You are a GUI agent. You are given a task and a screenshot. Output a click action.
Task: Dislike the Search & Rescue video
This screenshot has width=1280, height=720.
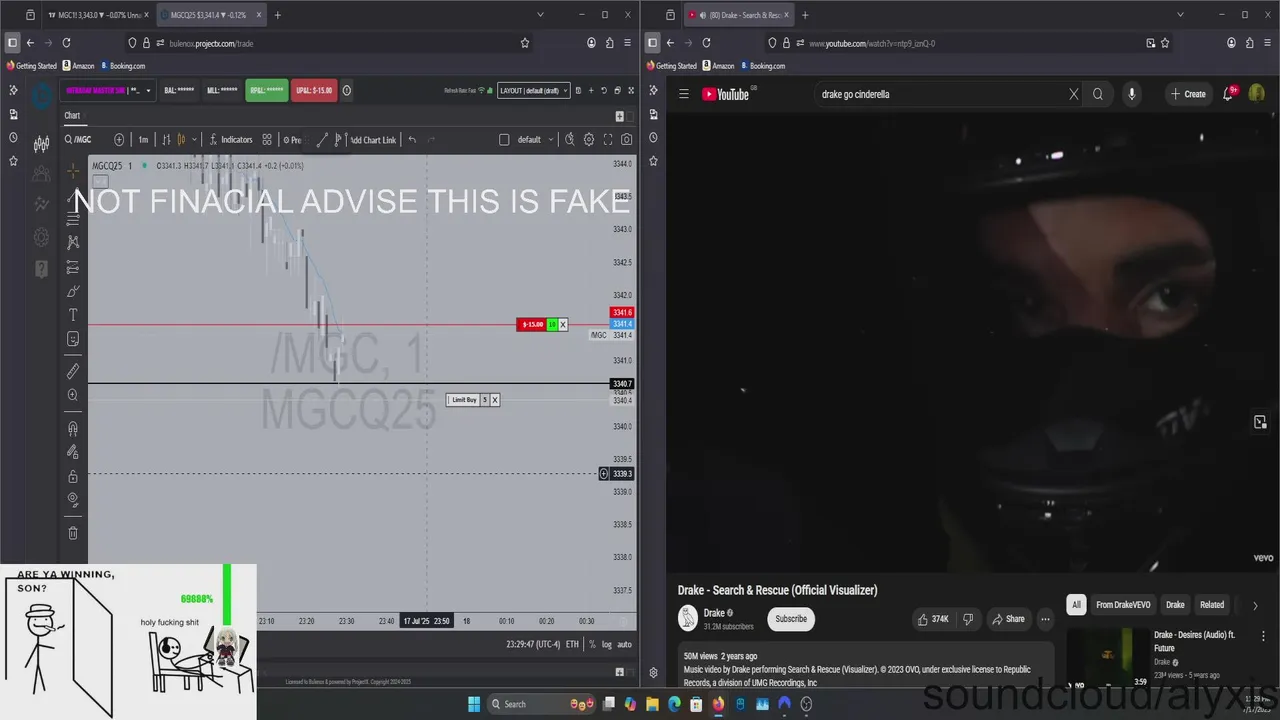967,619
